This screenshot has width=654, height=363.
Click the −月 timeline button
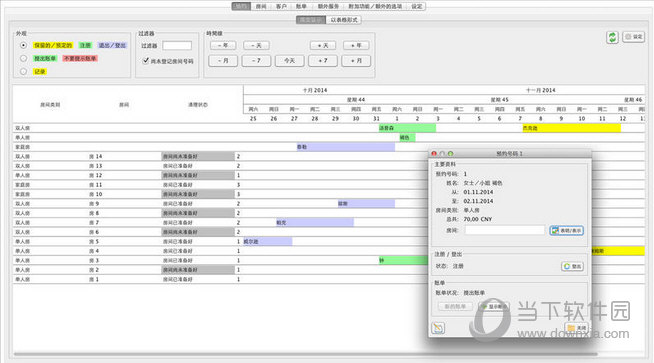click(223, 60)
